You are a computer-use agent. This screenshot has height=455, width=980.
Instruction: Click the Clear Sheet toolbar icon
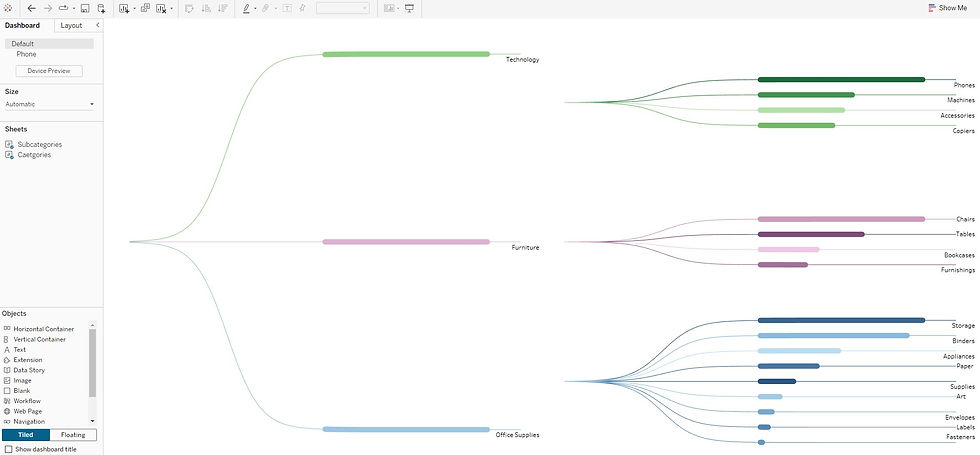[x=161, y=8]
